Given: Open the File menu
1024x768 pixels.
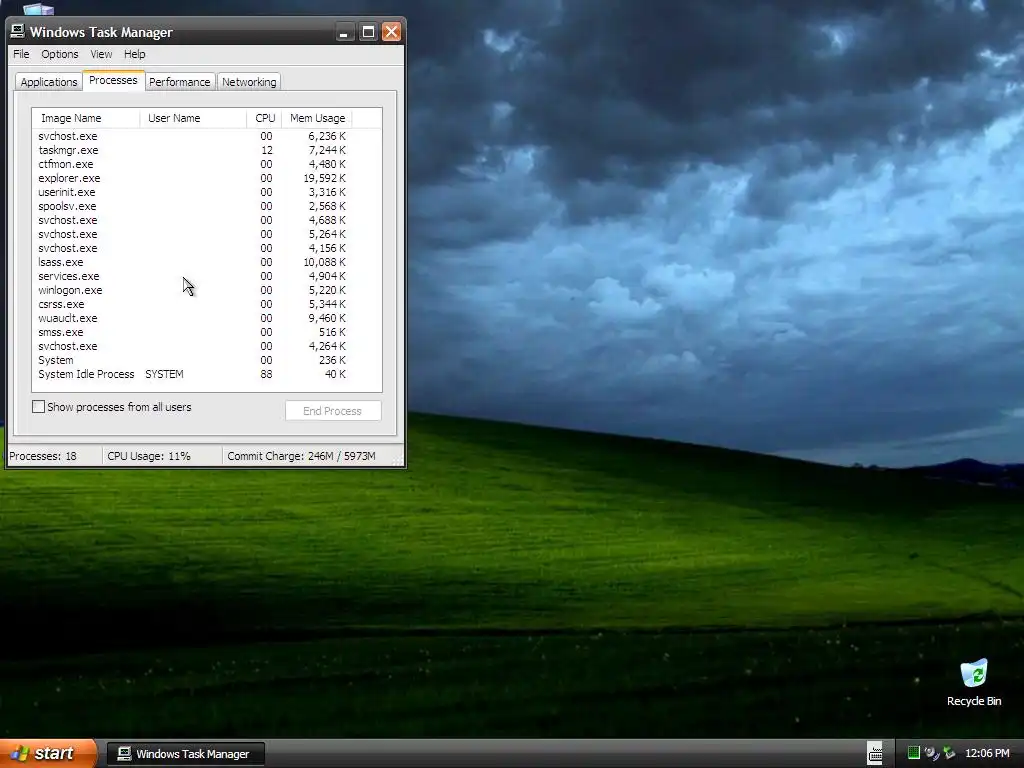Looking at the screenshot, I should [x=21, y=54].
